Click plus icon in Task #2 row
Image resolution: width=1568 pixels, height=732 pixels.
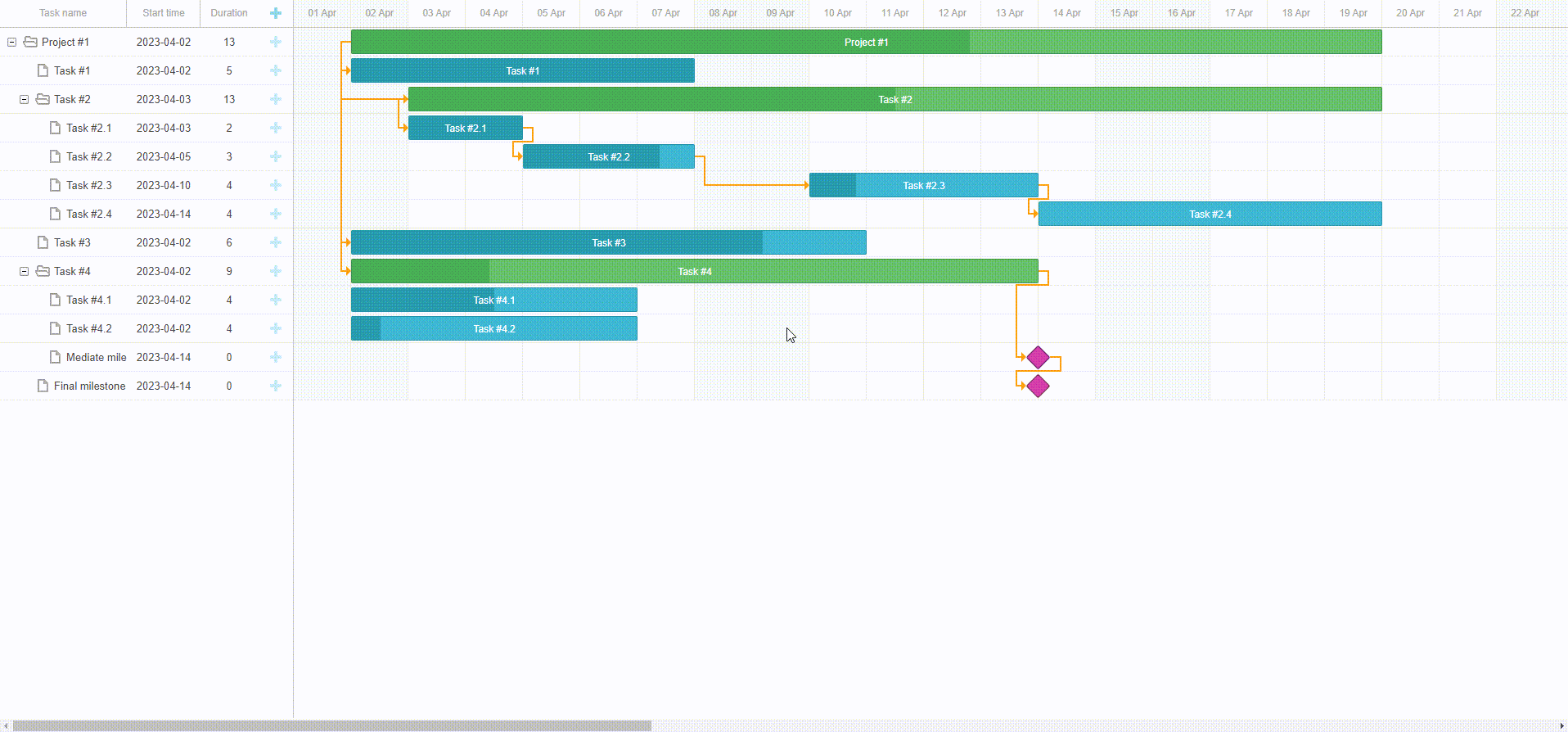(x=276, y=99)
